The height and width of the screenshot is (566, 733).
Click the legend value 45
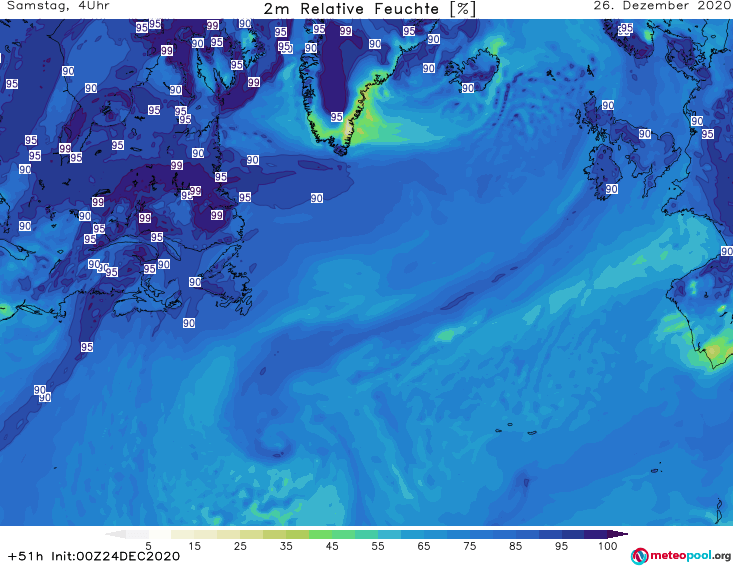pyautogui.click(x=332, y=546)
